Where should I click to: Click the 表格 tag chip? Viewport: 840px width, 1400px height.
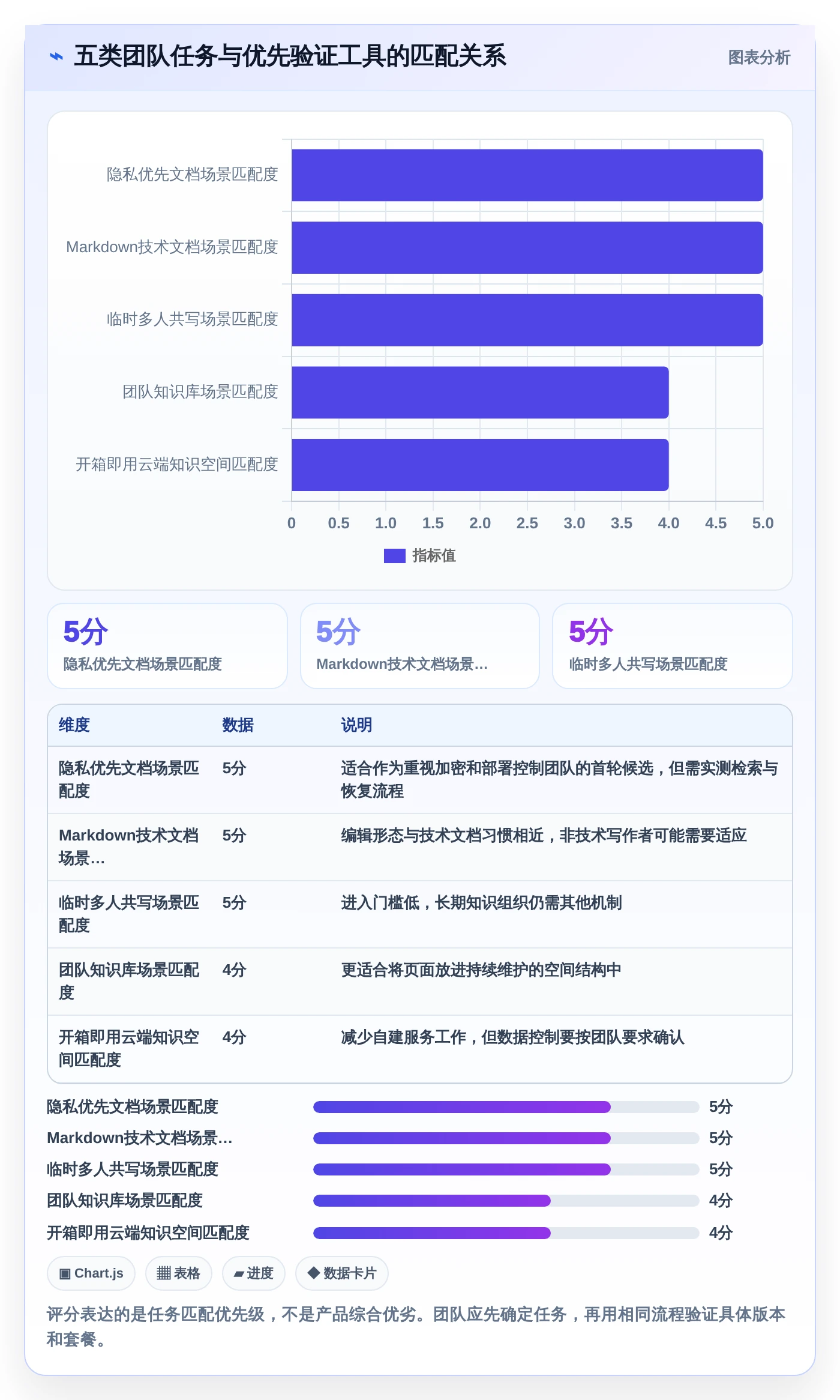(x=178, y=1273)
